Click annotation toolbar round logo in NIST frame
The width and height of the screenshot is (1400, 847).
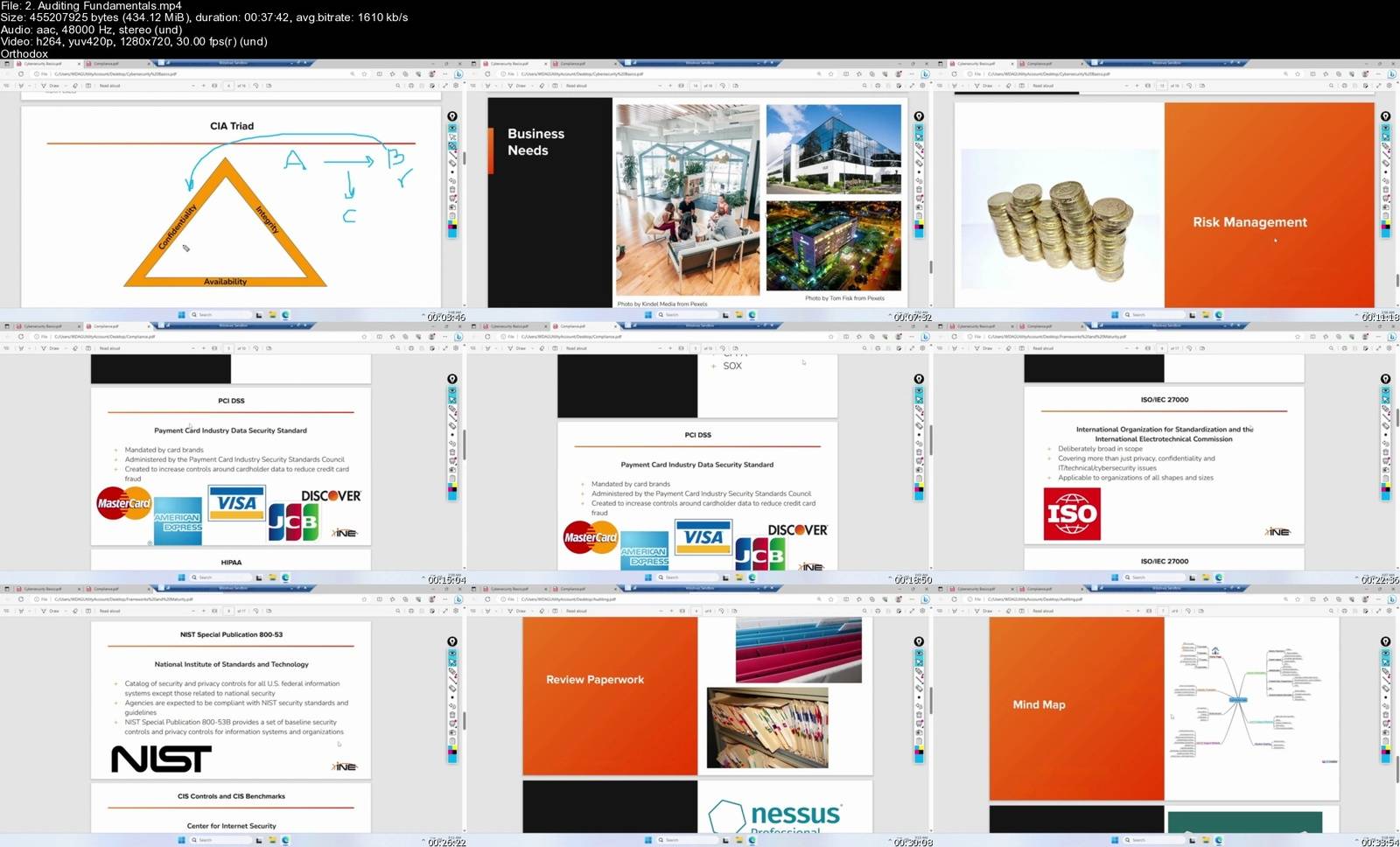[x=452, y=641]
